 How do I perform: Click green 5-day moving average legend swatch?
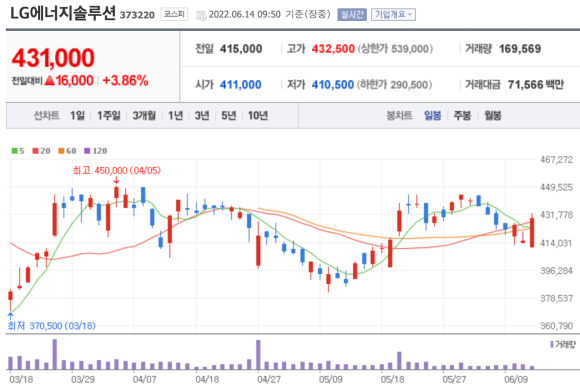[14, 151]
